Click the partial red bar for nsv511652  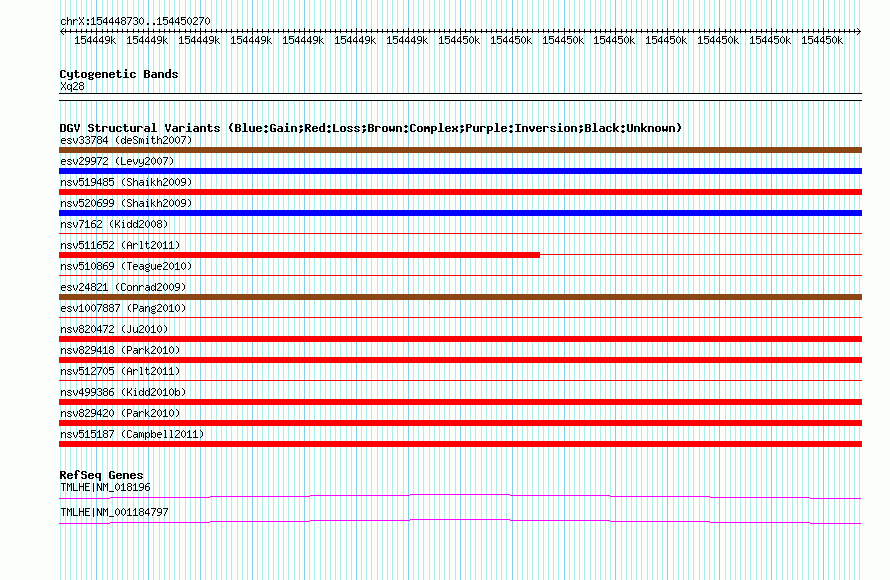tap(299, 255)
